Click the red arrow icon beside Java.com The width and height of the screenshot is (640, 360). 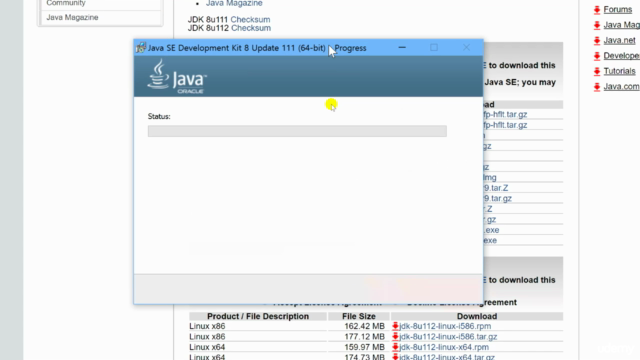tap(597, 87)
